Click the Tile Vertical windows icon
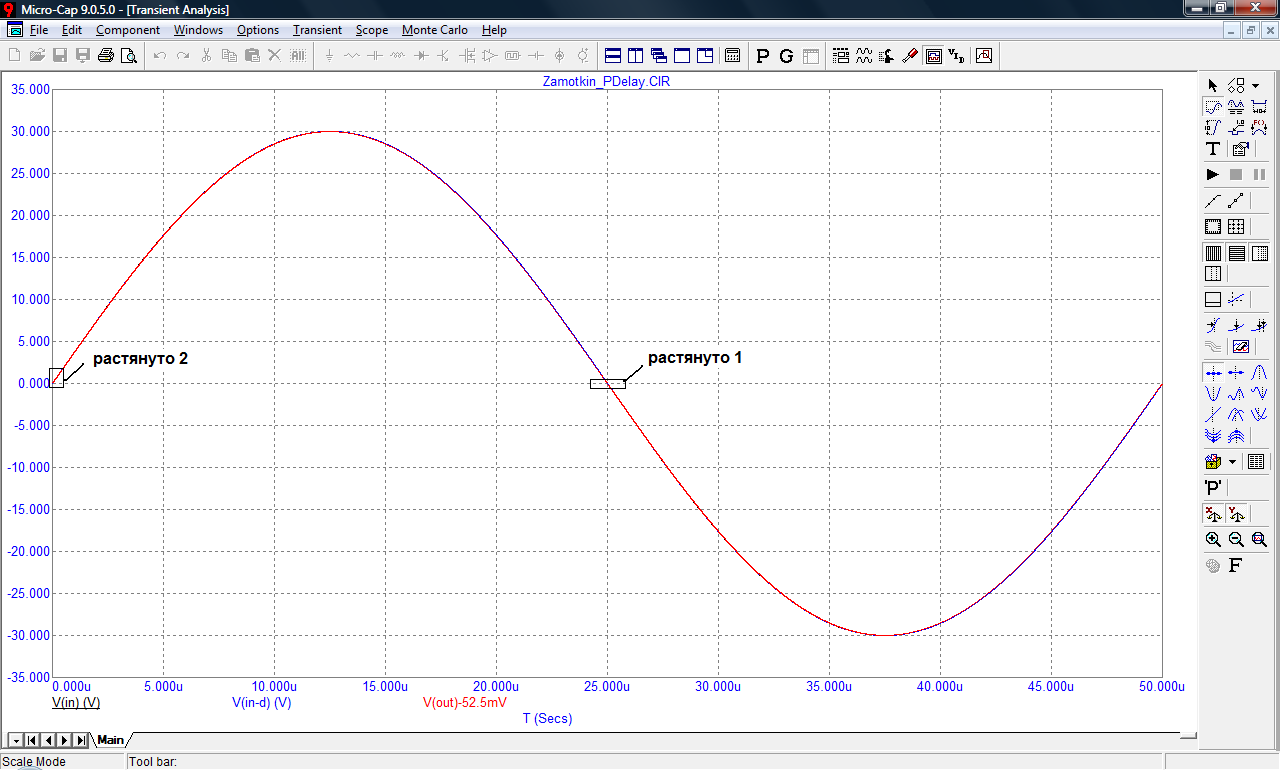1280x770 pixels. (636, 56)
